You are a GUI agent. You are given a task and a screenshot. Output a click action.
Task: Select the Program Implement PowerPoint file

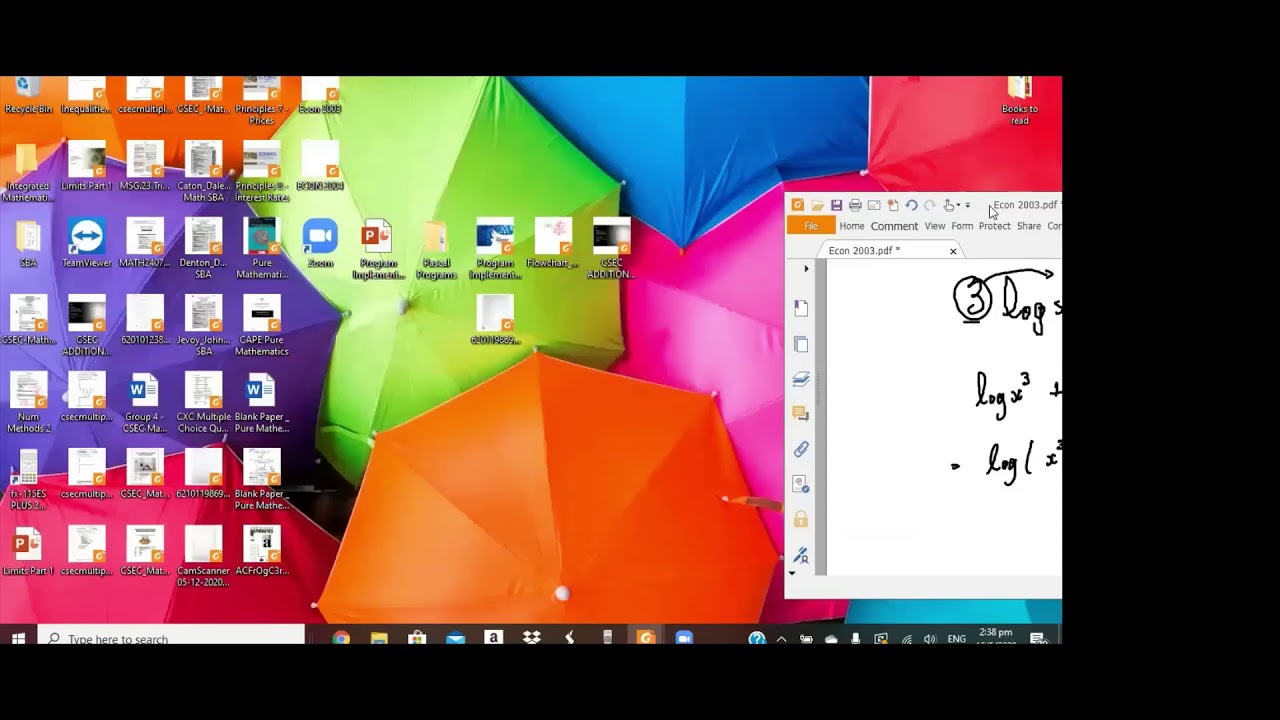point(378,249)
